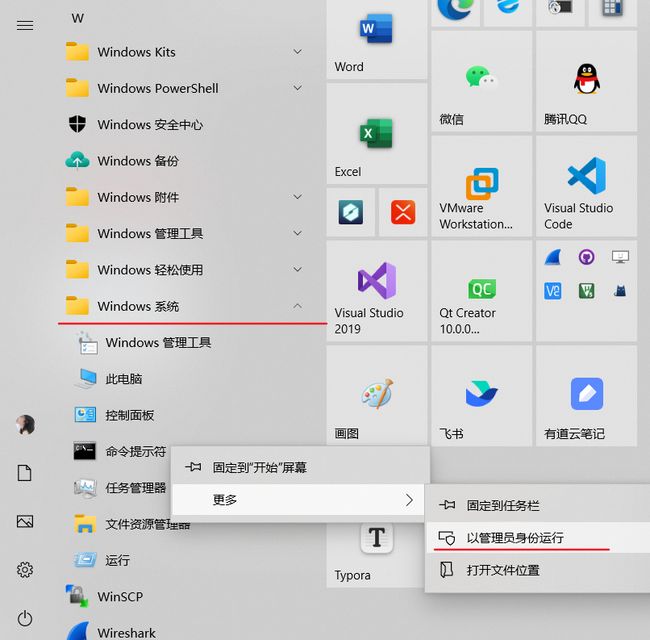Choose 以管理员身份运行 in submenu

point(538,538)
